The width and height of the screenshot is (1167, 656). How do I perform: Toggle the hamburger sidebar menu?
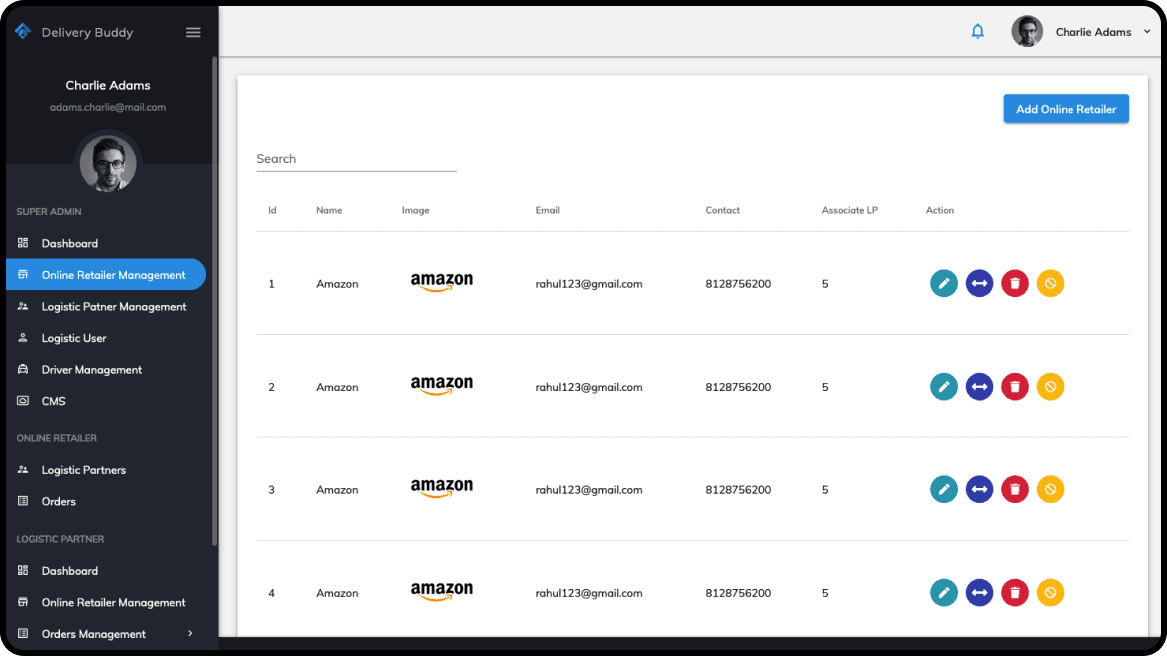[193, 32]
